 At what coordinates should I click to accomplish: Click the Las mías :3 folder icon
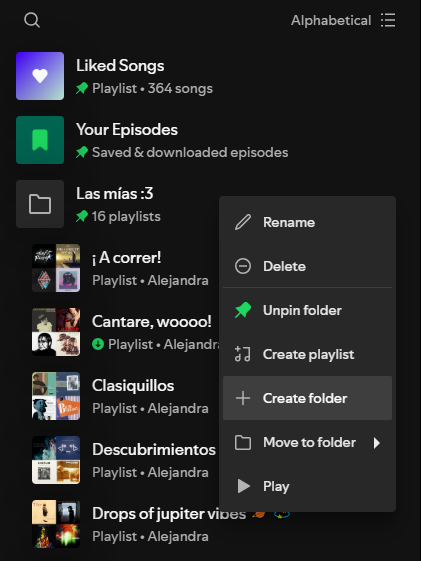40,204
